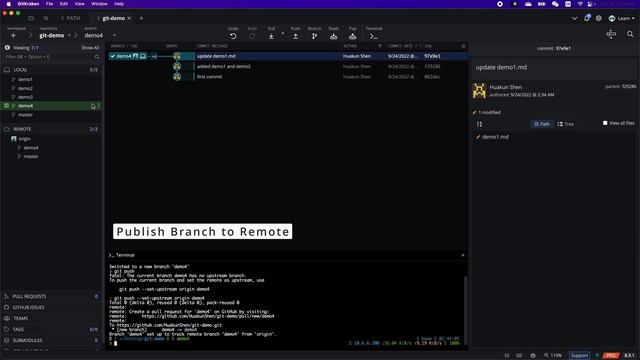
Task: Click the PRO badge in the status bar
Action: 611,356
